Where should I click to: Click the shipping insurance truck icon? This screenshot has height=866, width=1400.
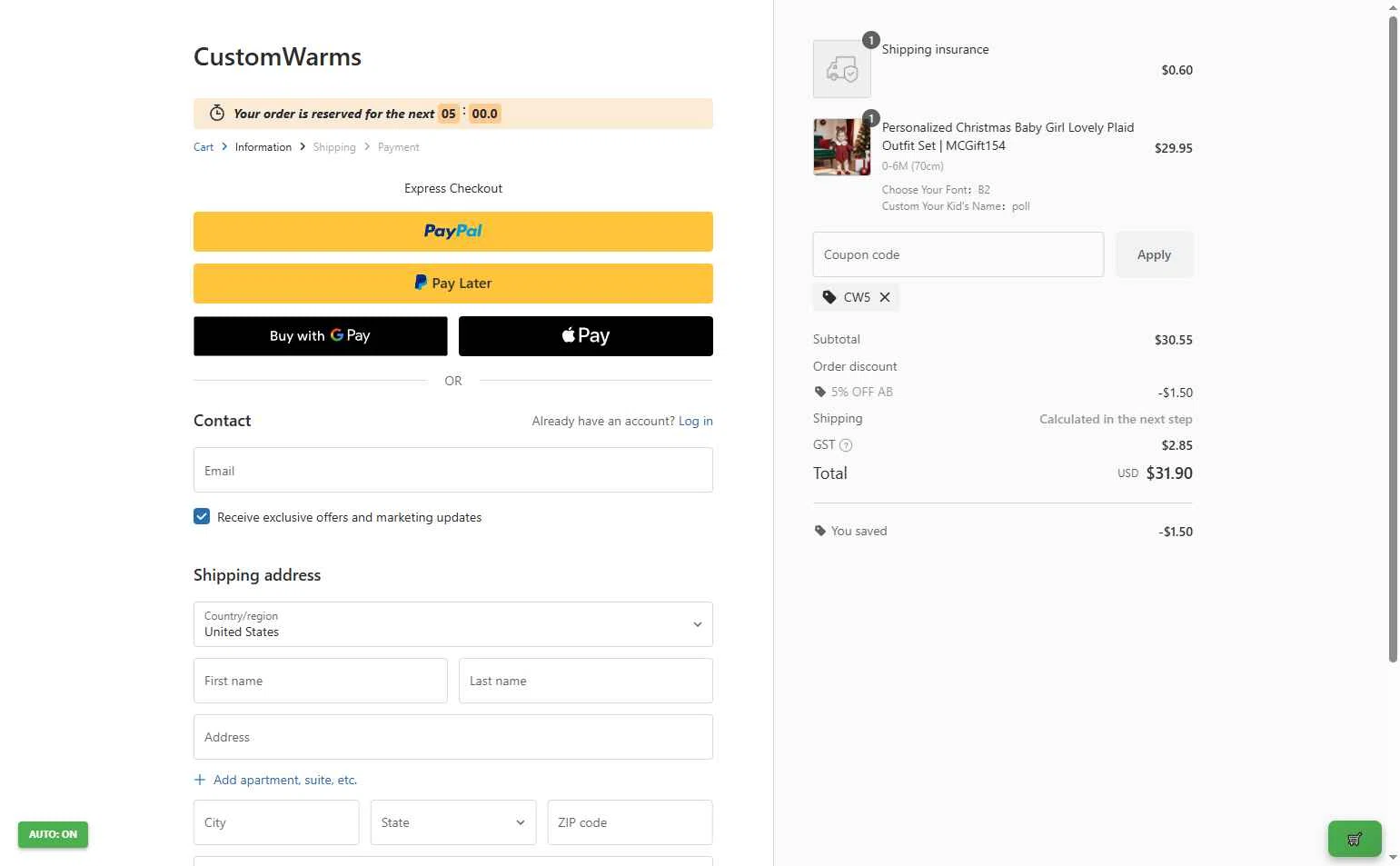point(842,69)
